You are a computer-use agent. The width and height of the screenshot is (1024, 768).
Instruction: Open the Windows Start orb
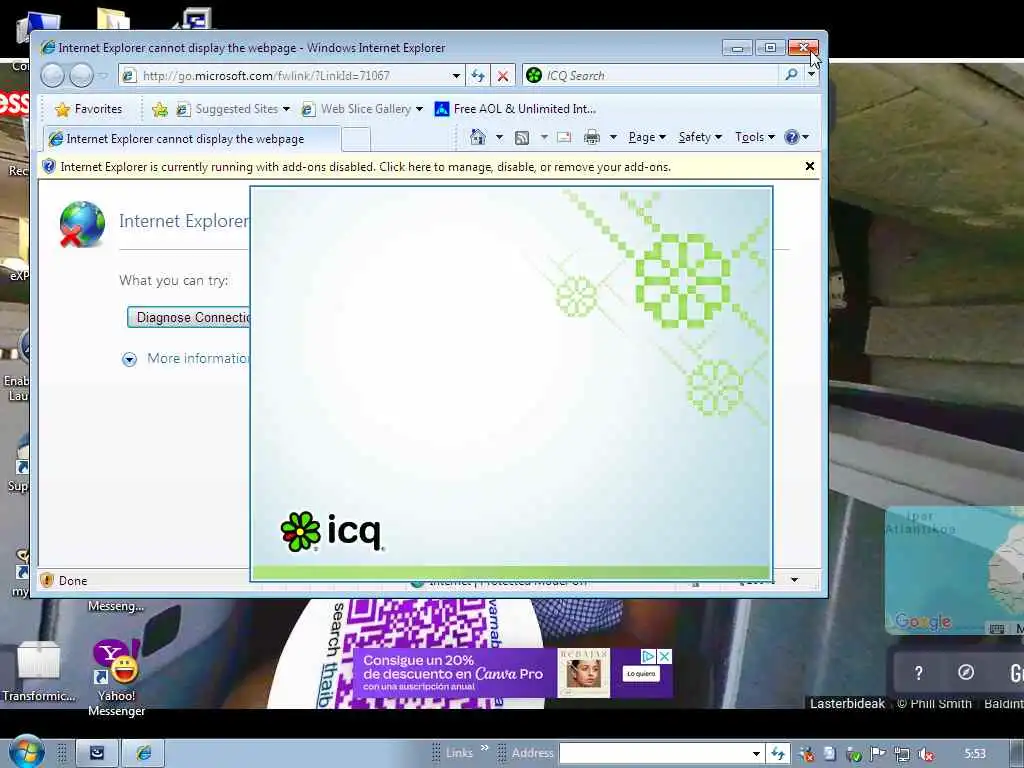(x=26, y=751)
